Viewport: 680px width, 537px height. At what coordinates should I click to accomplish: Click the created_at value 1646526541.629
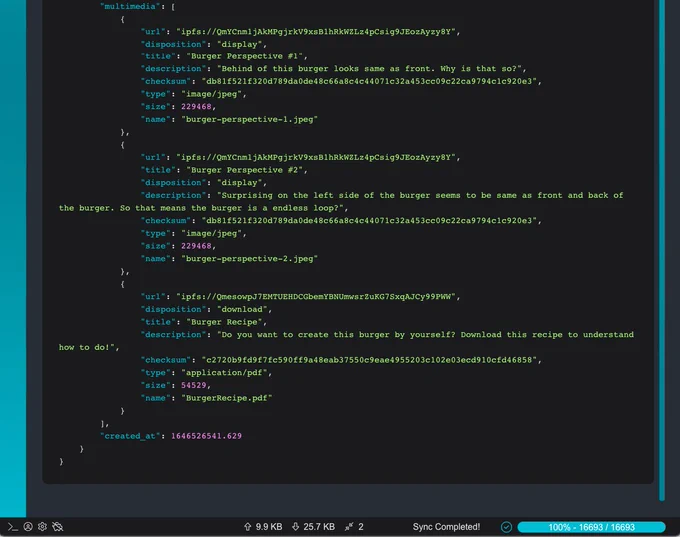pos(206,436)
